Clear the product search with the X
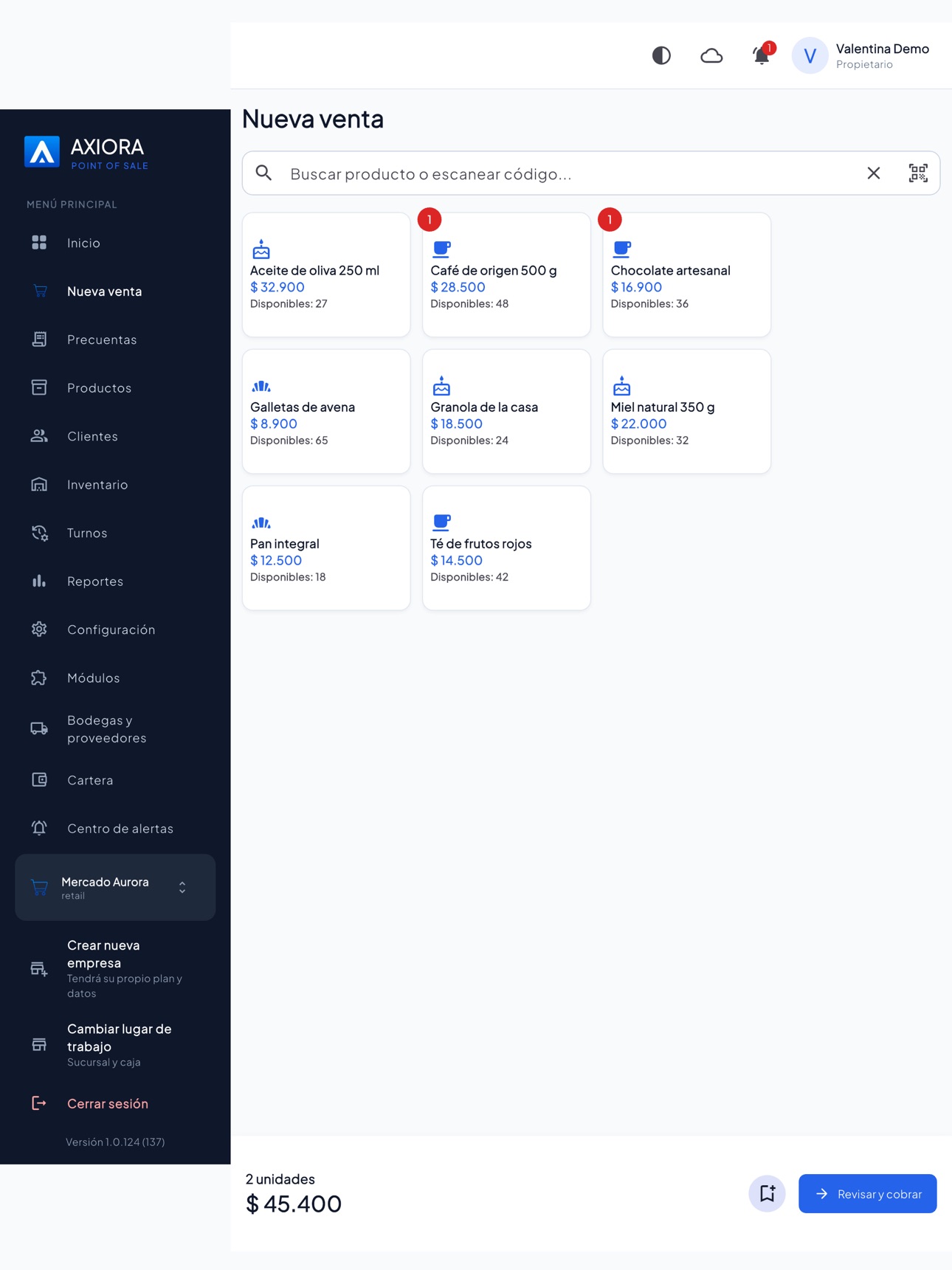Viewport: 952px width, 1270px height. (x=874, y=173)
